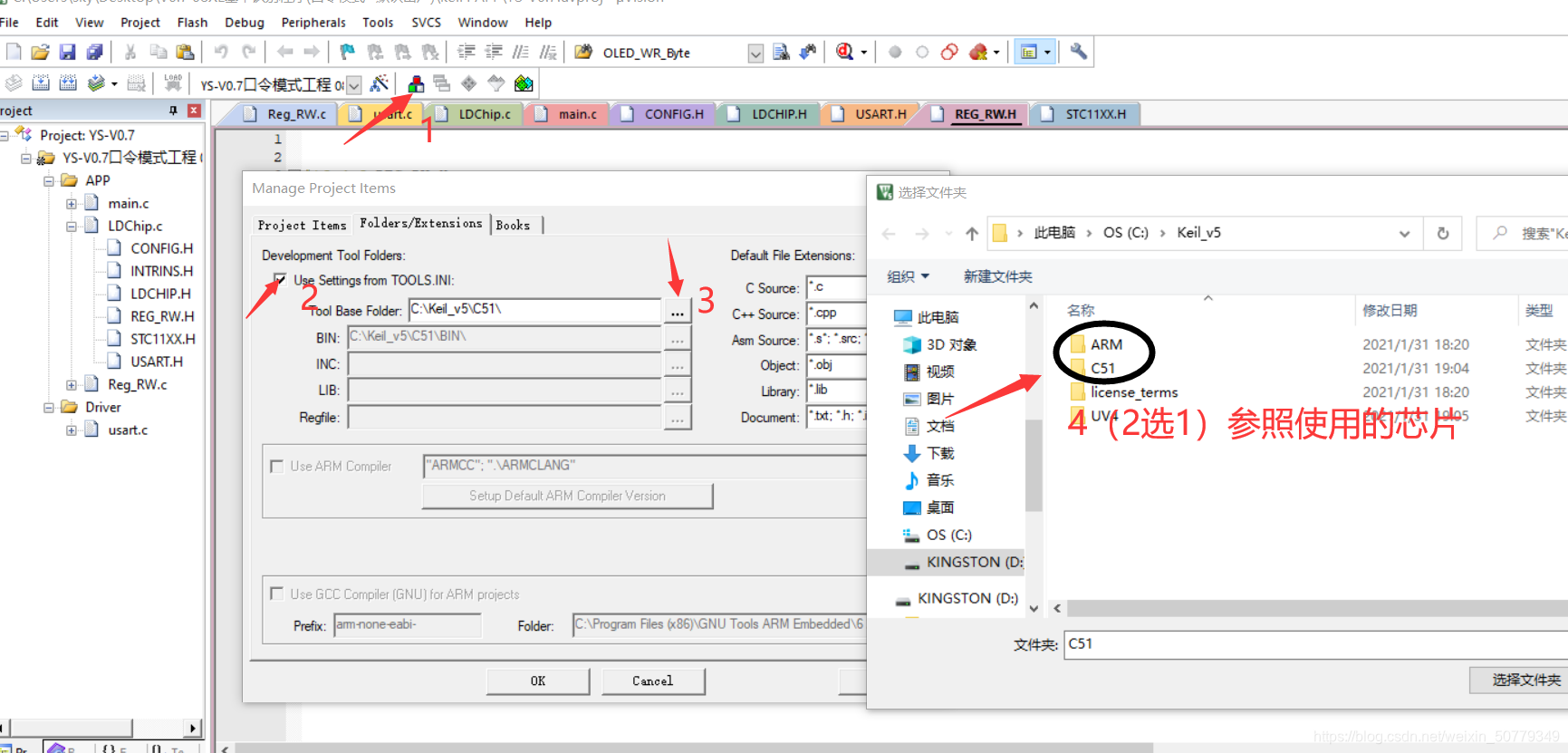The height and width of the screenshot is (753, 1568).
Task: Select the ARM folder in list
Action: tap(1105, 344)
